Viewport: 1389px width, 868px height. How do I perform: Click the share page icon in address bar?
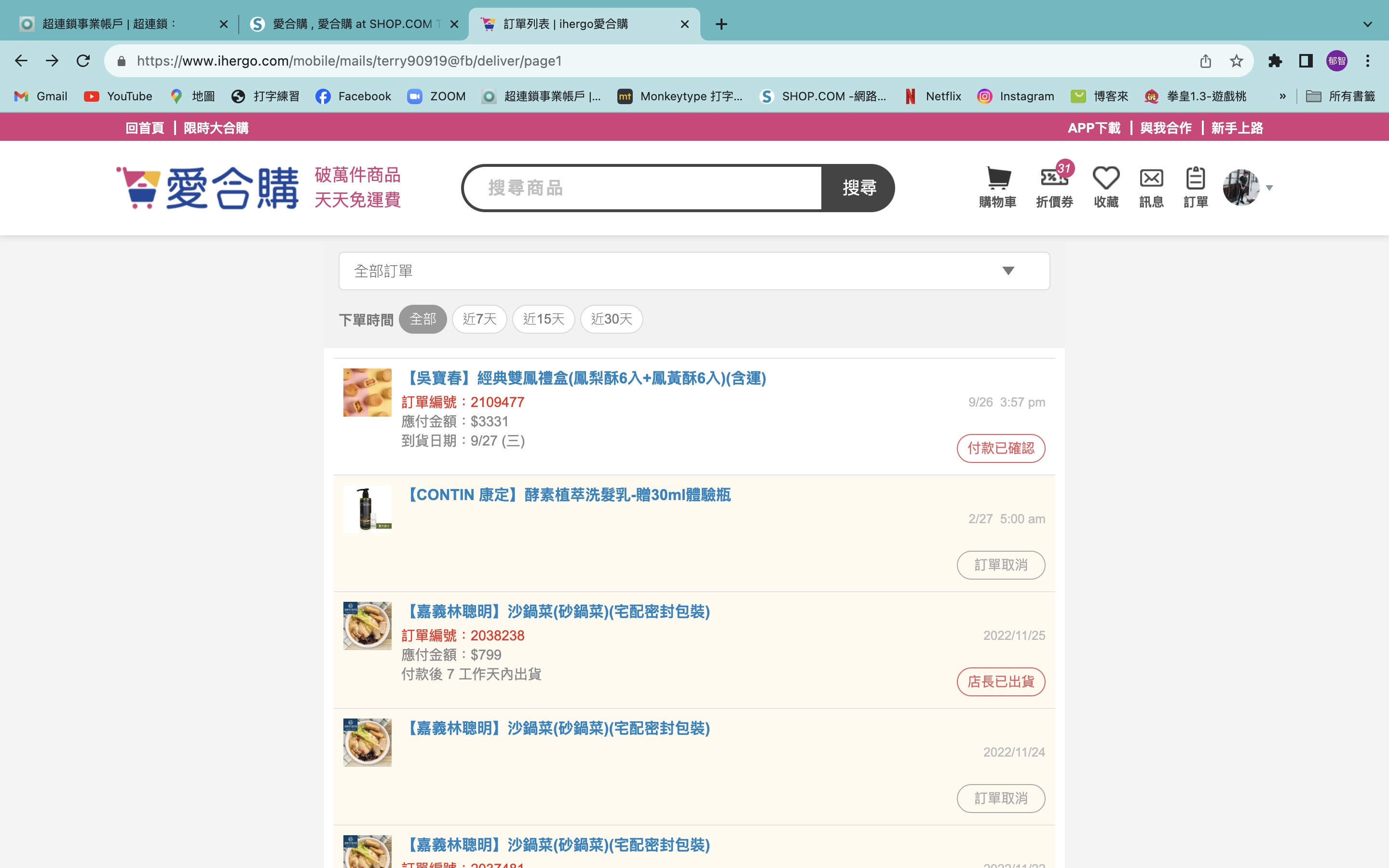point(1205,61)
